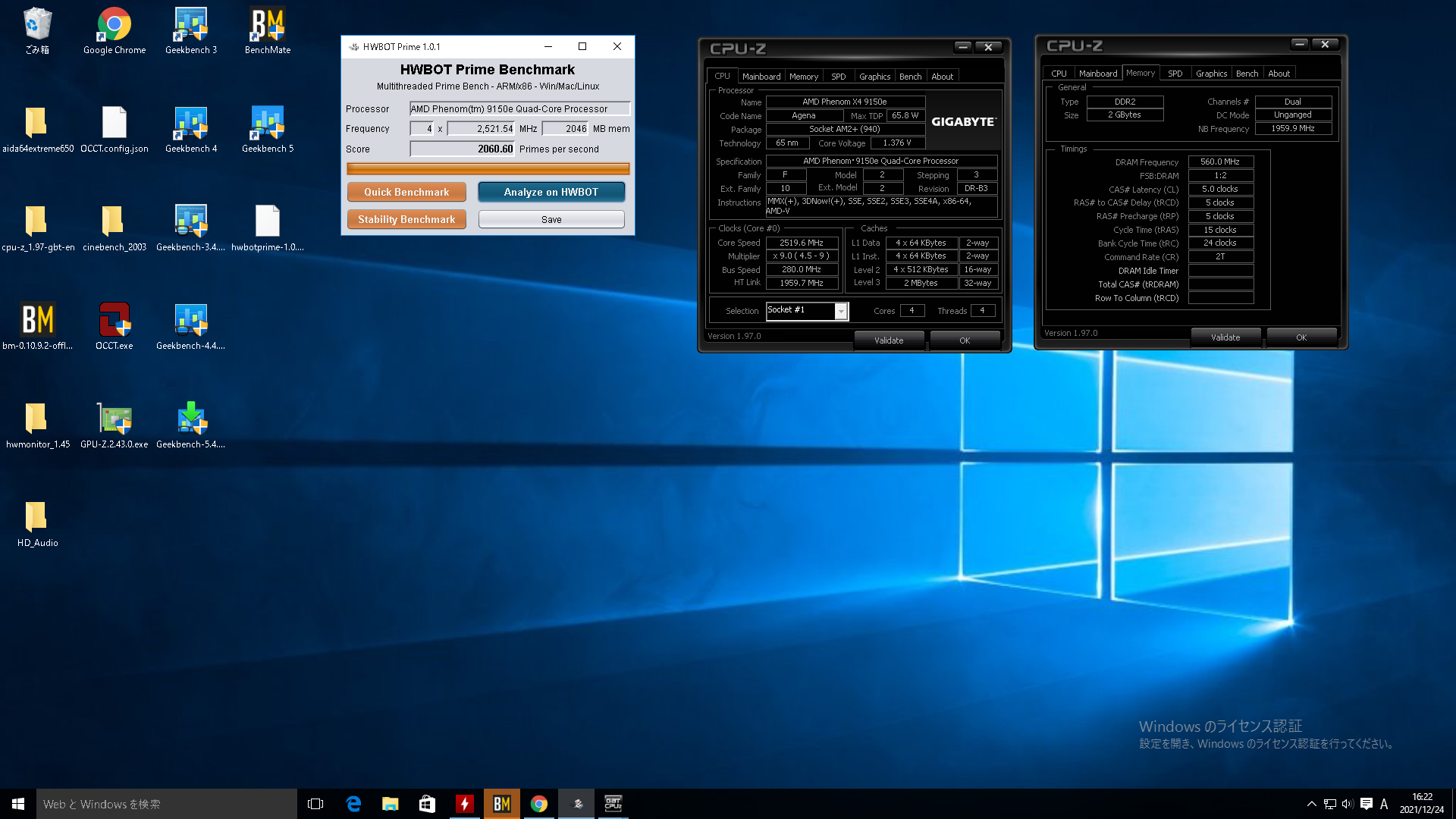The height and width of the screenshot is (819, 1456).
Task: Click the Score field showing 2060.60
Action: click(463, 149)
